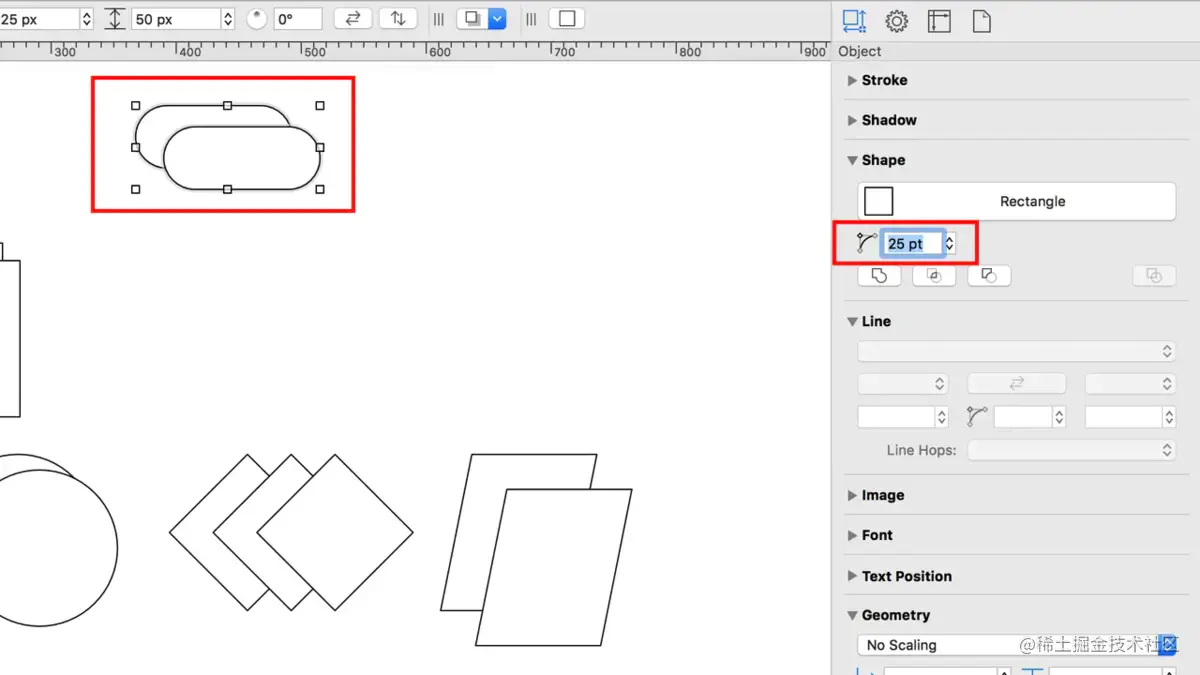Screen dimensions: 1200x675
Task: Open the Line Hops dropdown
Action: click(1072, 450)
